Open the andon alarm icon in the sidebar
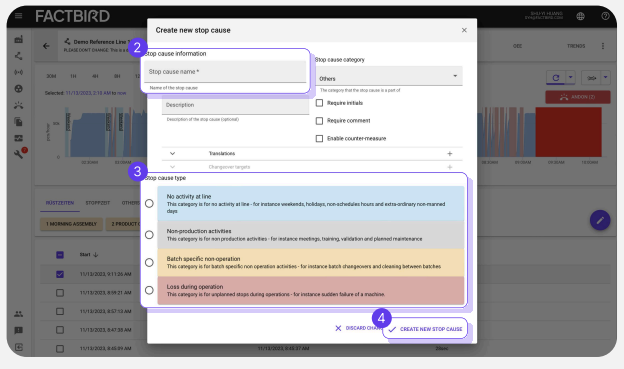624x369 pixels. 18,105
